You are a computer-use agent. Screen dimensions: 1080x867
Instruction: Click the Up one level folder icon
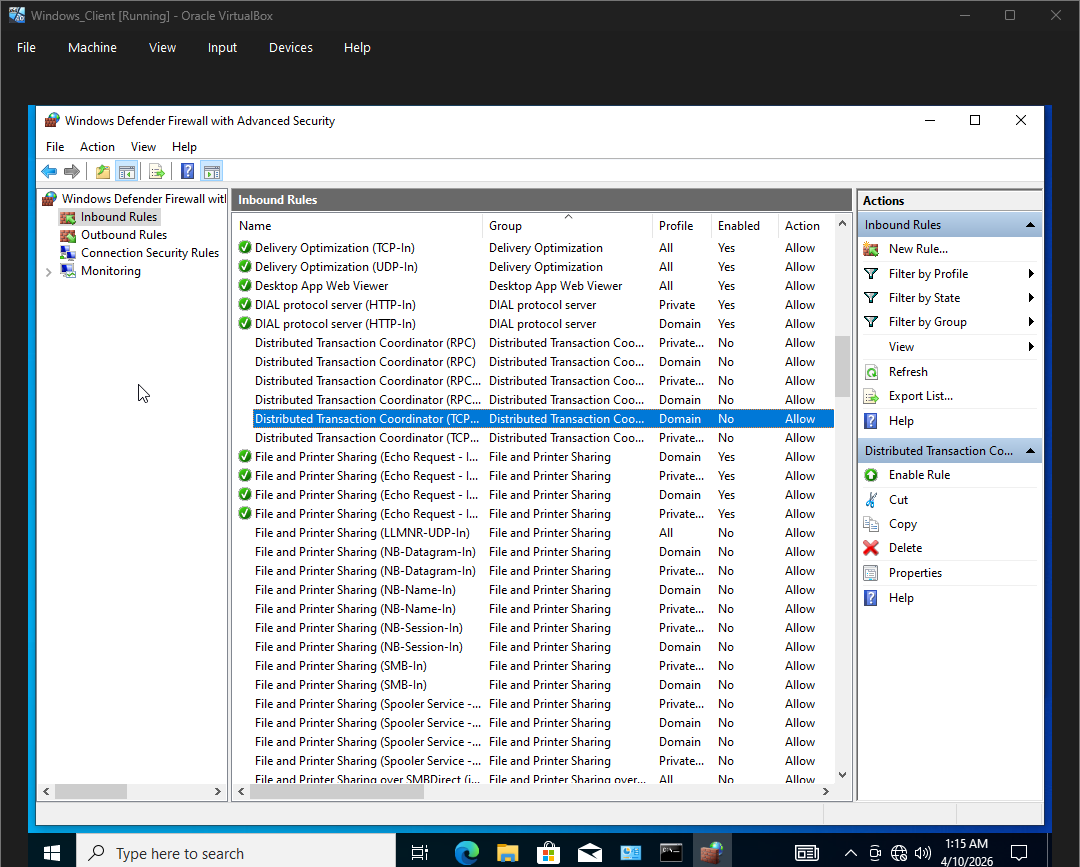[103, 171]
